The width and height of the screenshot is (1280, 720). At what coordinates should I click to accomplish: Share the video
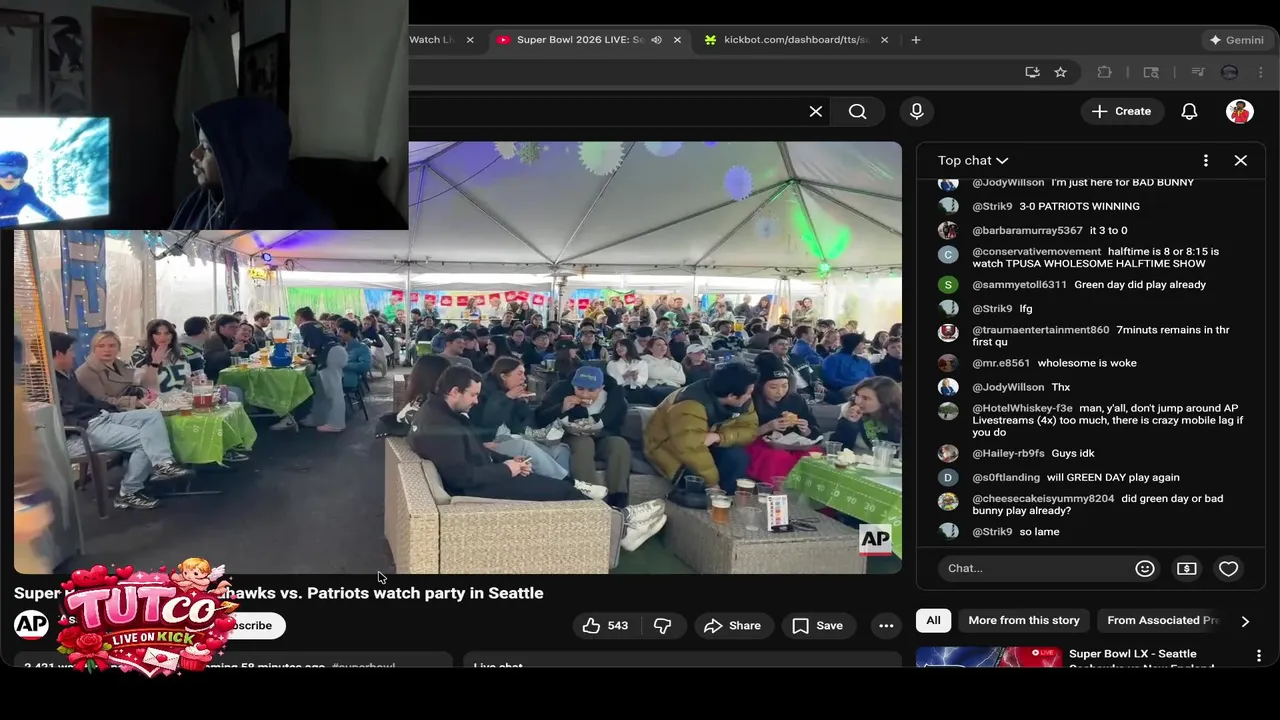coord(734,625)
